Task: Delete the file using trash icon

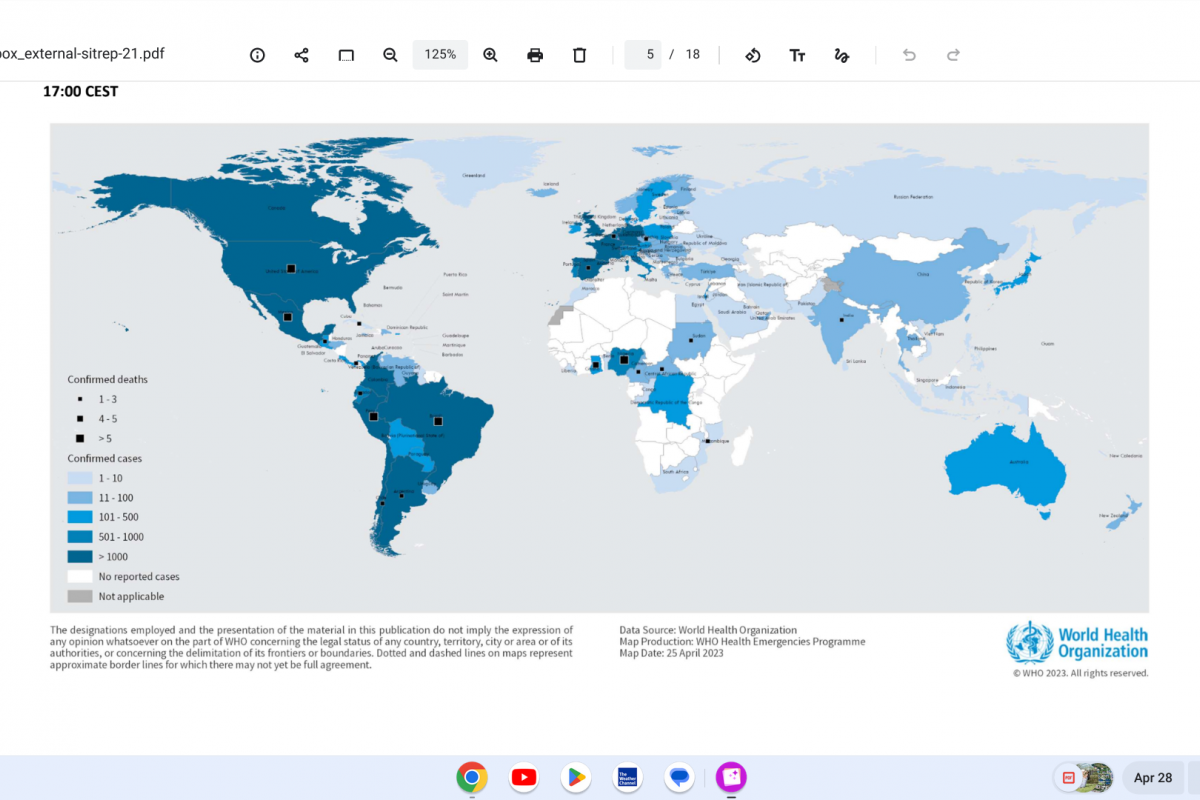Action: 579,55
